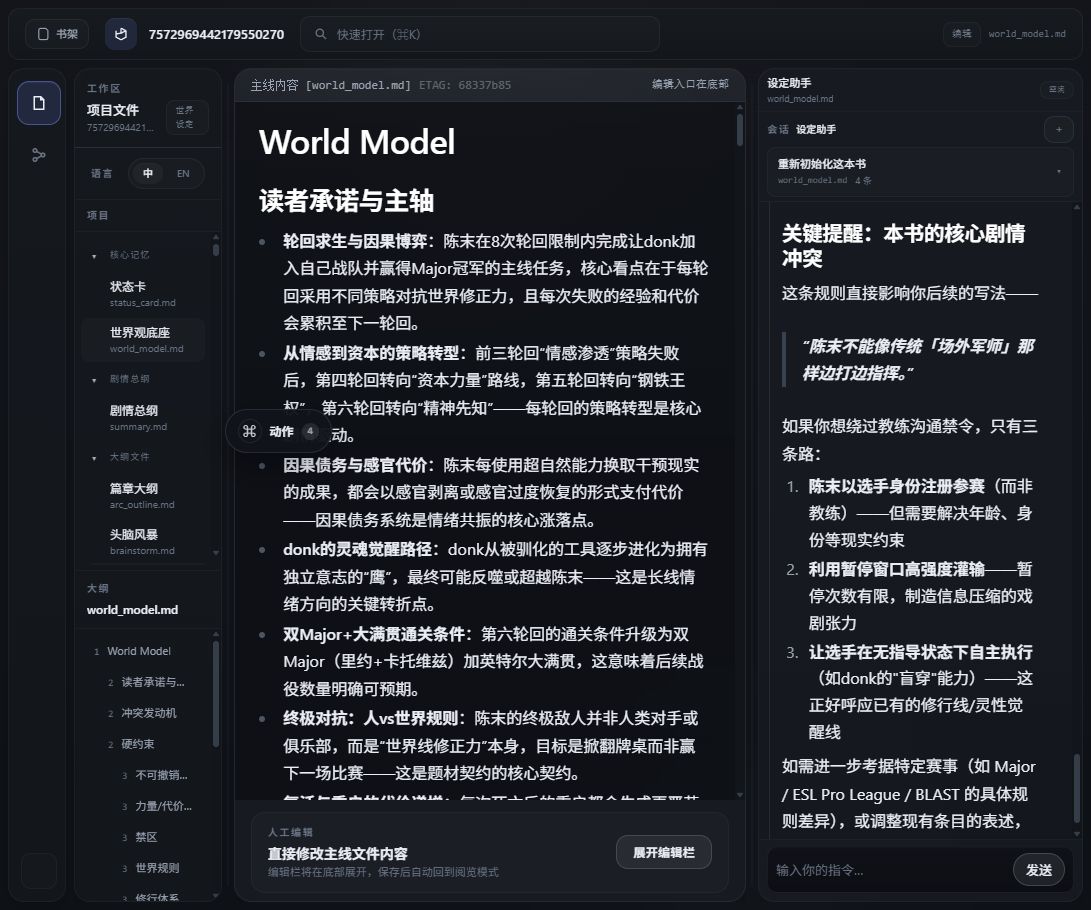The height and width of the screenshot is (910, 1091).
Task: Add new conversation with plus icon
Action: click(1058, 129)
